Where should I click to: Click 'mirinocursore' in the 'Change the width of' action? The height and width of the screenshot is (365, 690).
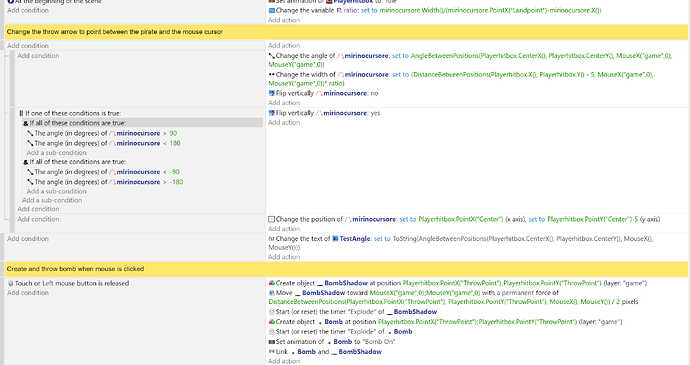pyautogui.click(x=366, y=74)
